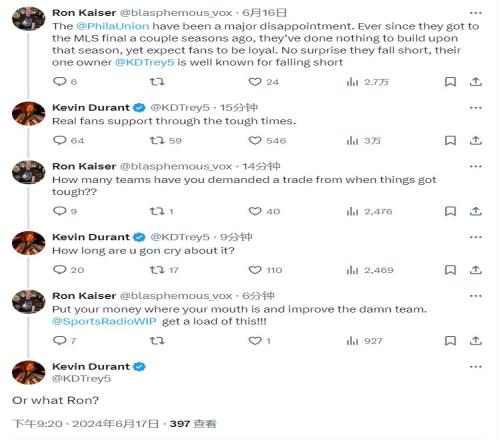The height and width of the screenshot is (440, 500).
Task: Bookmark the 'How long are u' tweet
Action: (450, 270)
